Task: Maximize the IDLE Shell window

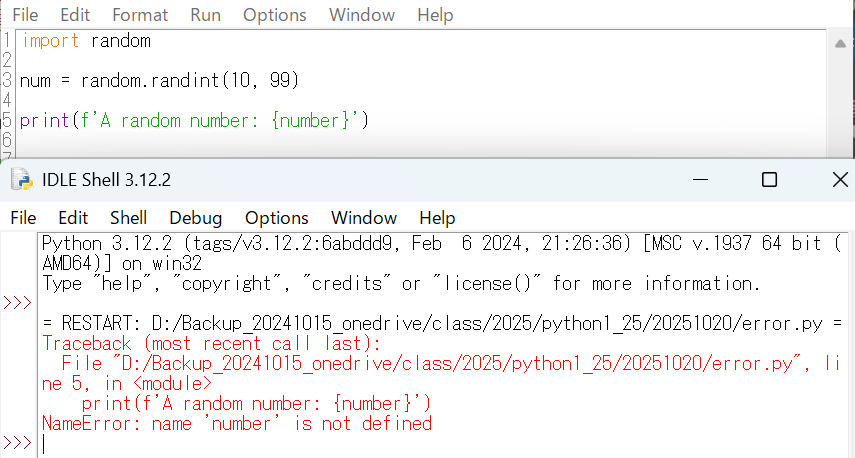Action: [x=769, y=180]
